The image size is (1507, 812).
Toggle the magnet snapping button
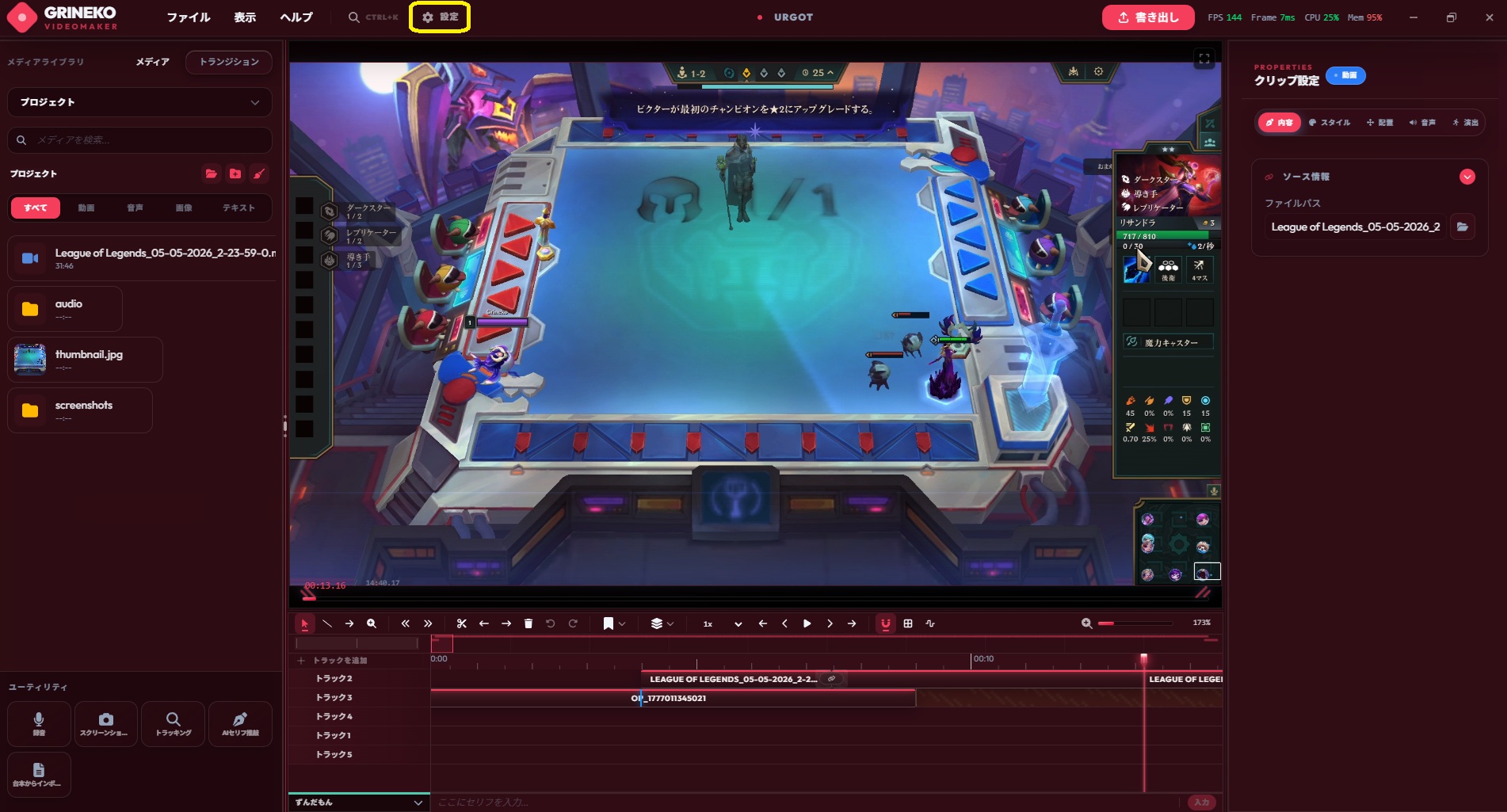click(x=886, y=624)
